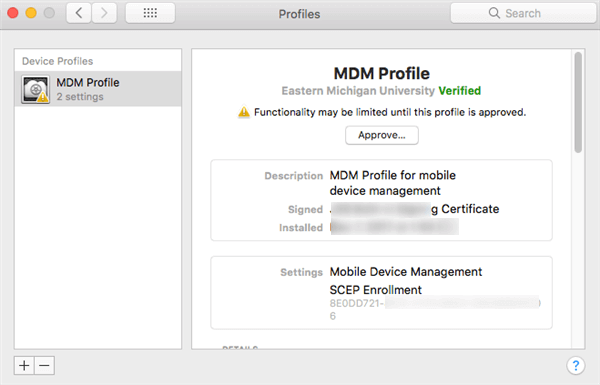Viewport: 600px width, 385px height.
Task: Click the green Verified label
Action: tap(460, 91)
